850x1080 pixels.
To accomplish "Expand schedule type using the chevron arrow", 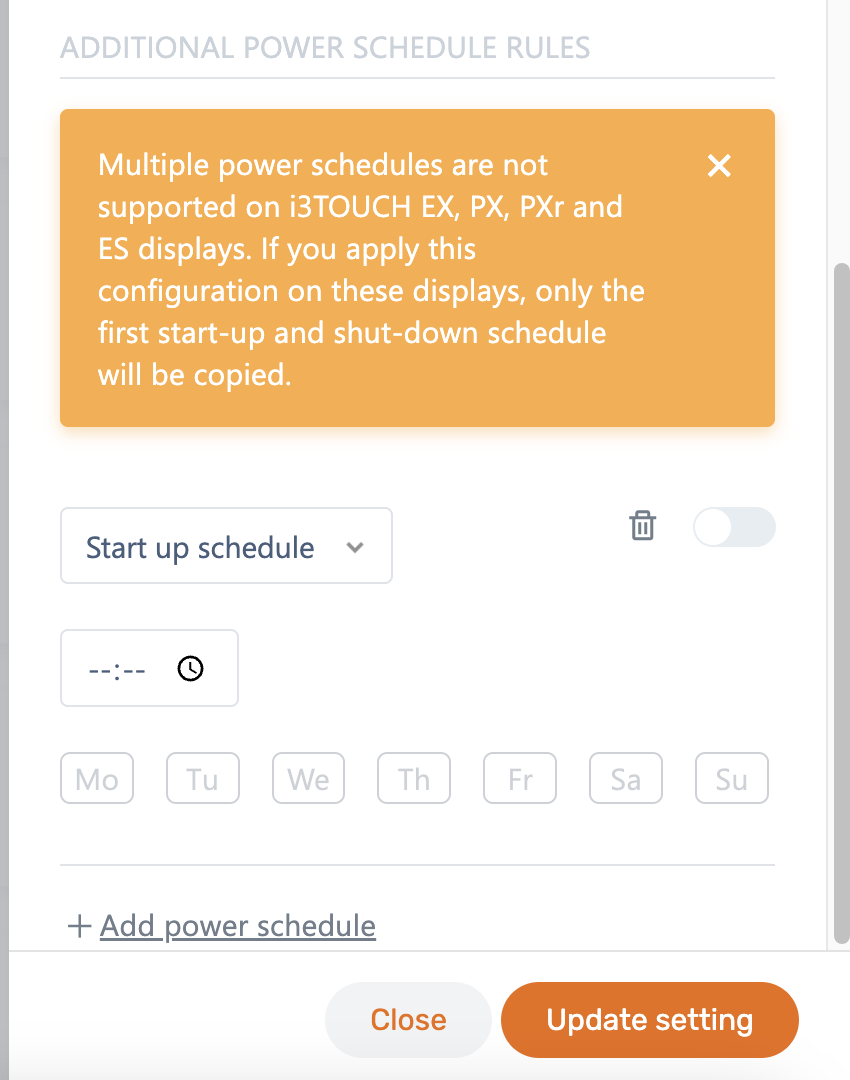I will point(354,548).
